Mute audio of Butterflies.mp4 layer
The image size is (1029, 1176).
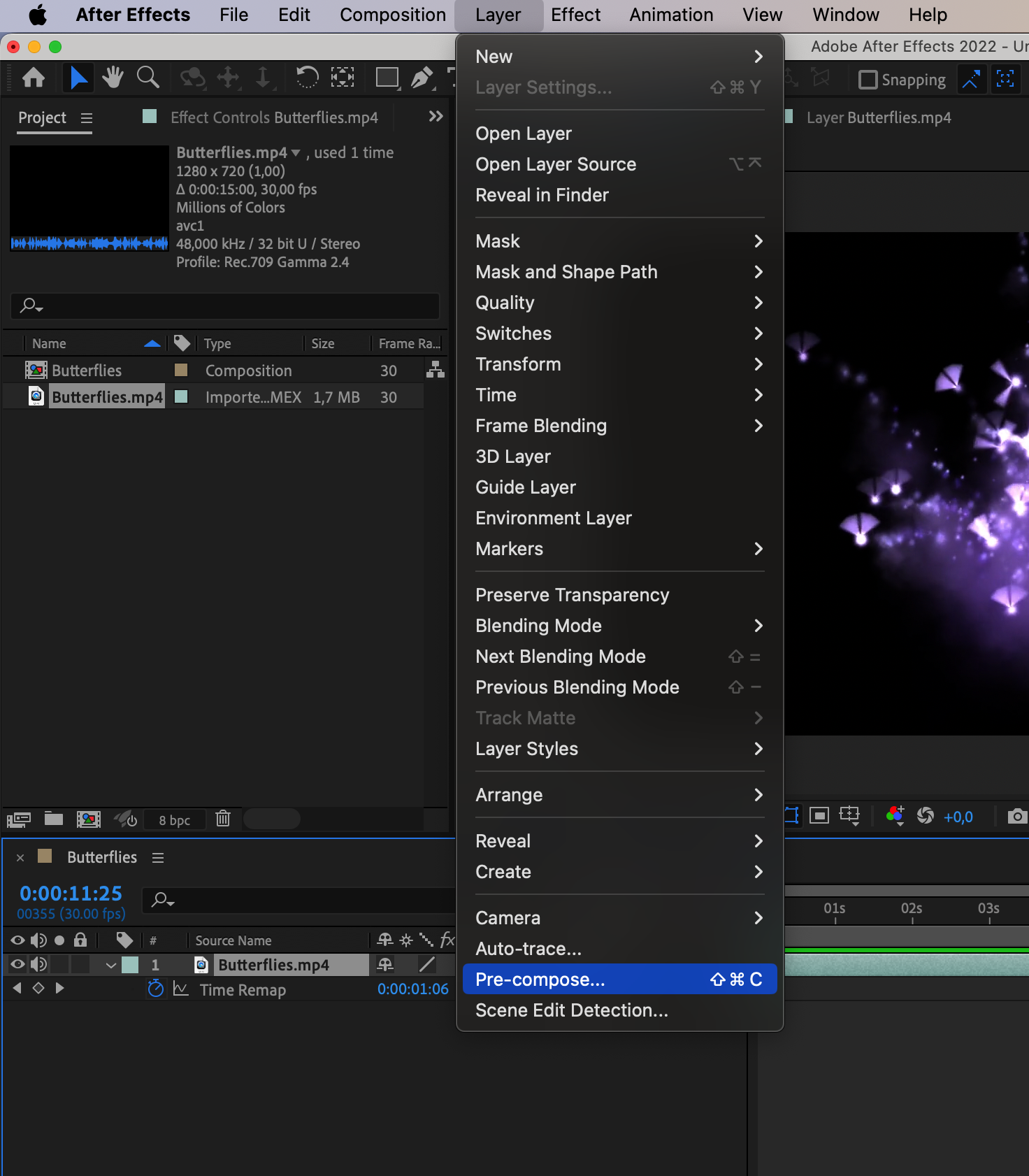[x=39, y=965]
